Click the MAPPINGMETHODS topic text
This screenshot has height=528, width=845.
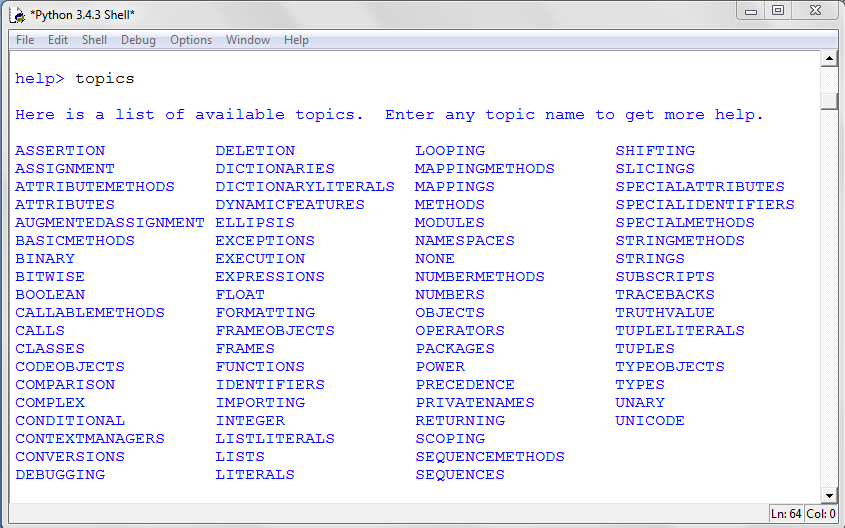(485, 169)
